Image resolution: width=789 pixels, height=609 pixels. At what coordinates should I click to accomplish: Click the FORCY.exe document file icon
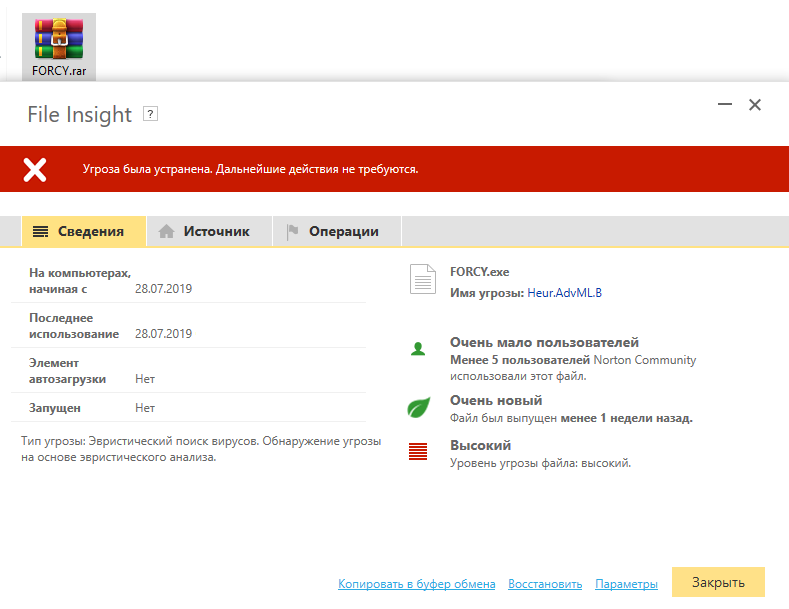423,279
